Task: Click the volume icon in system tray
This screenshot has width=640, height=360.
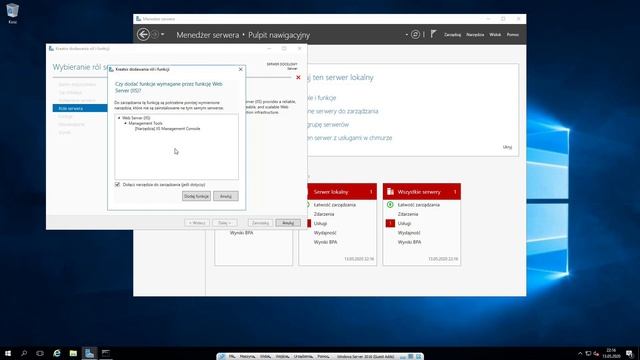Action: [596, 353]
